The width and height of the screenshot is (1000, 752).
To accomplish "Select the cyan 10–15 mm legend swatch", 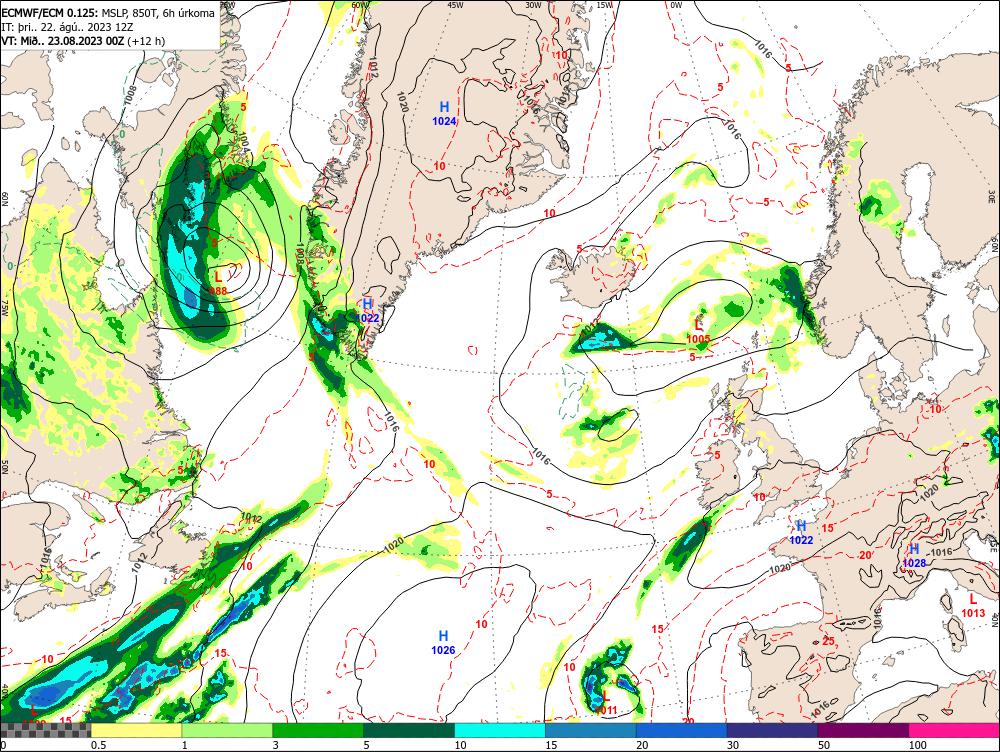I will (500, 730).
